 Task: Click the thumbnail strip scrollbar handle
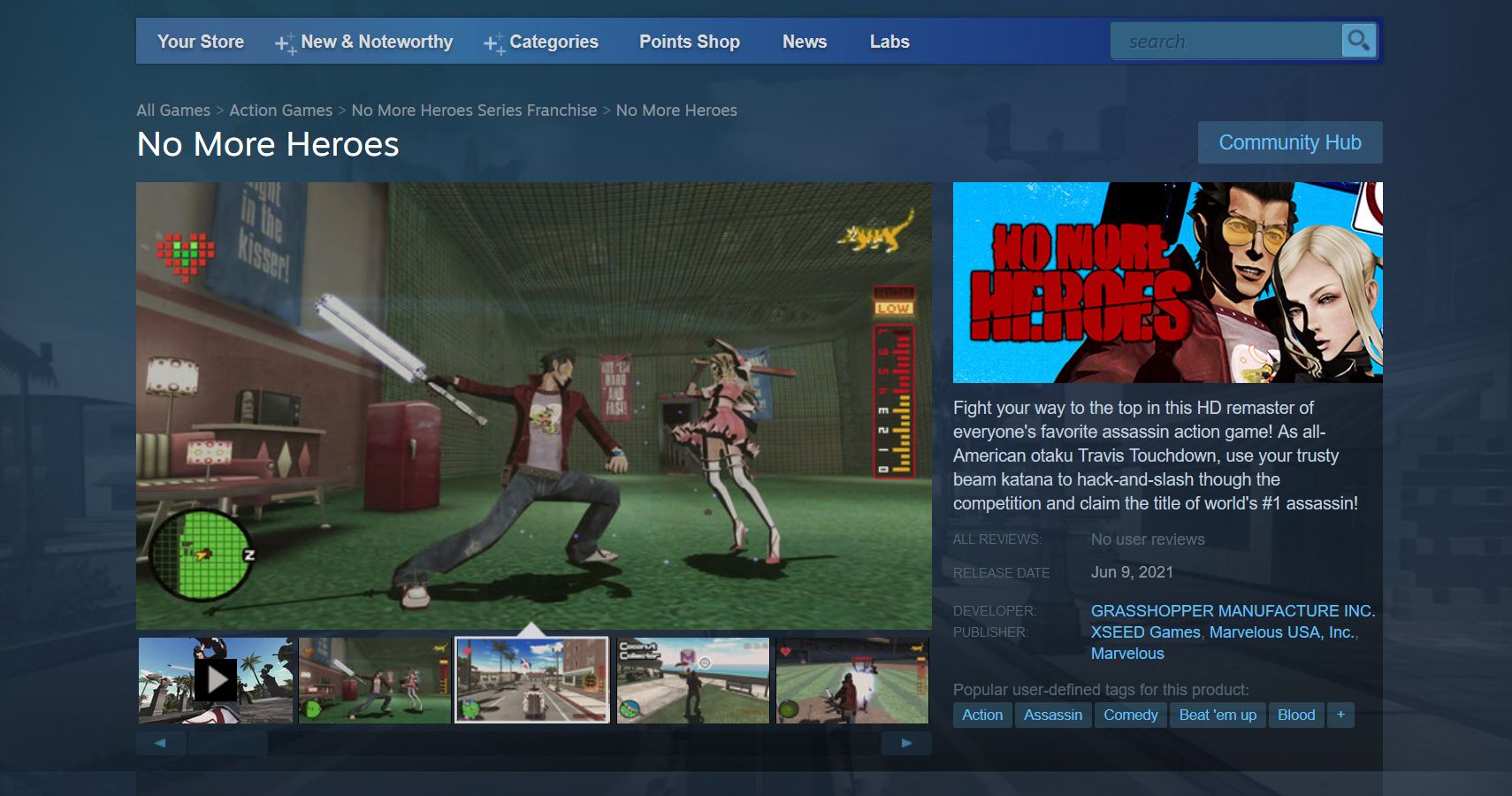coord(228,743)
